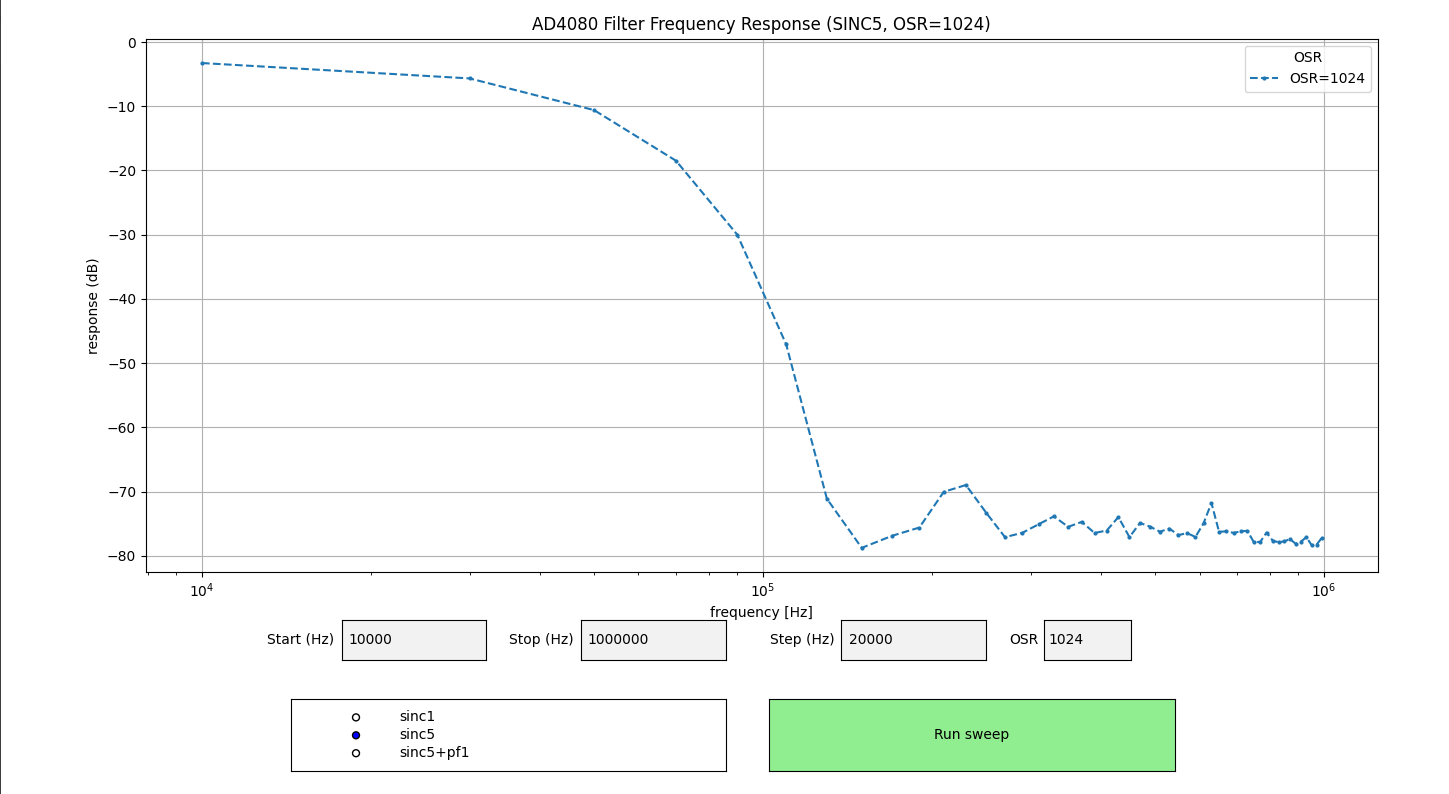The height and width of the screenshot is (794, 1449).
Task: Click the Stop (Hz) input field
Action: pyautogui.click(x=653, y=640)
